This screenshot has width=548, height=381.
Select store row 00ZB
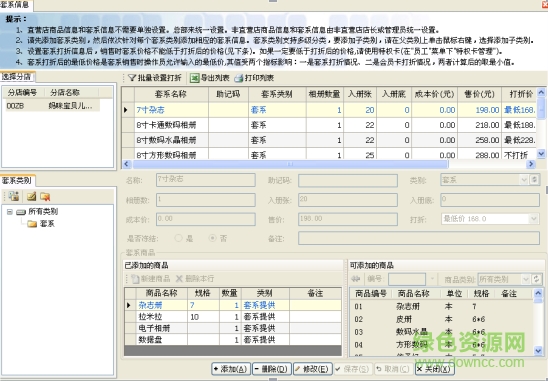pos(52,106)
